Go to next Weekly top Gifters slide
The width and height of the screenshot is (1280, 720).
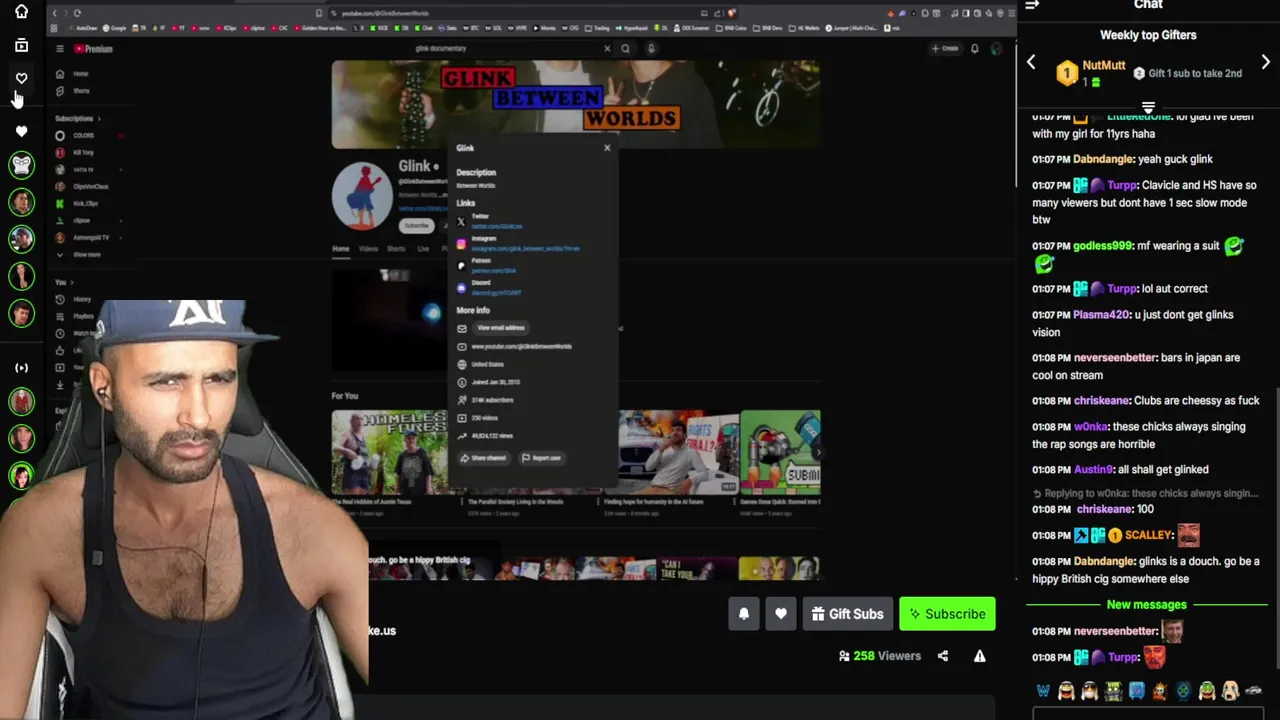(1265, 63)
